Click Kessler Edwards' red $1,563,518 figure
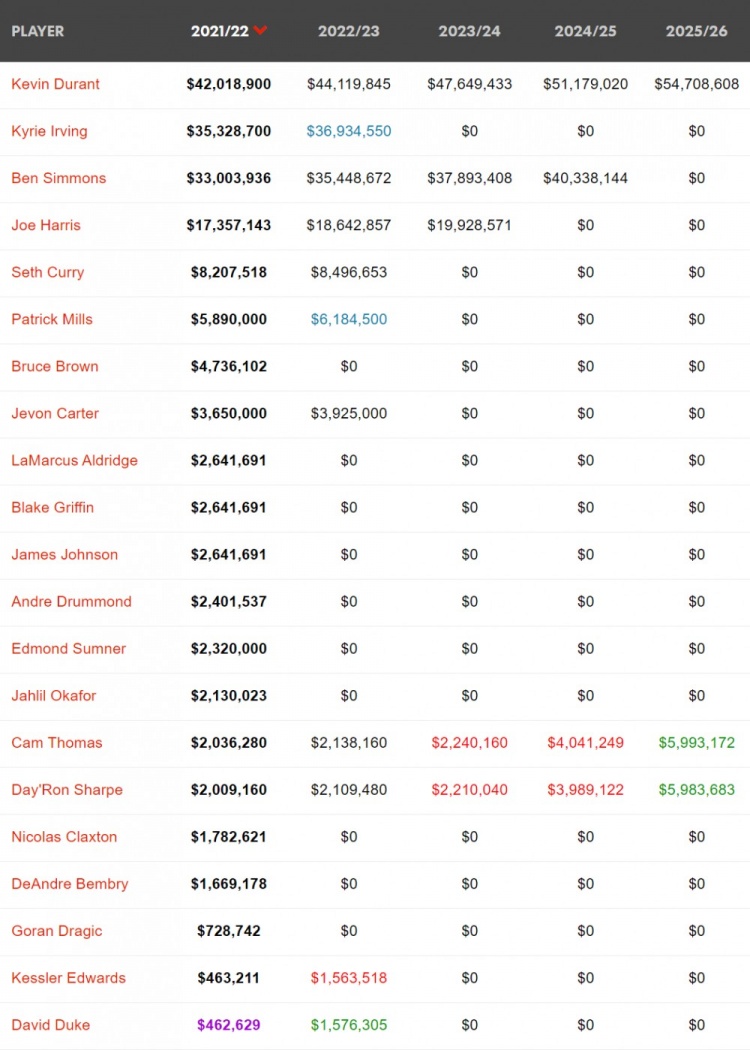 coord(349,977)
